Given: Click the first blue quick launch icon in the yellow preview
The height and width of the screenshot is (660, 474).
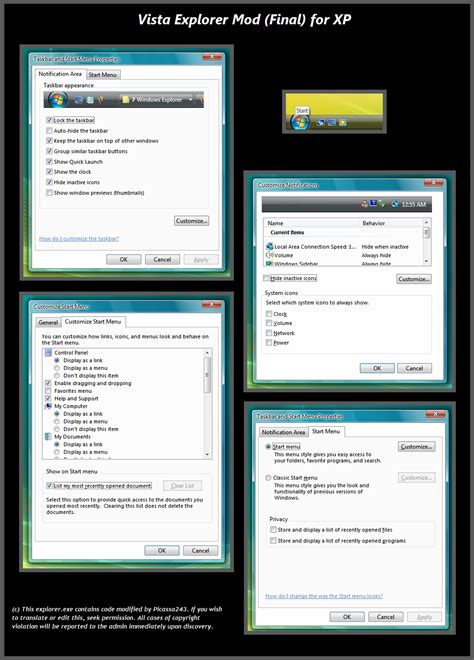Looking at the screenshot, I should [x=321, y=122].
